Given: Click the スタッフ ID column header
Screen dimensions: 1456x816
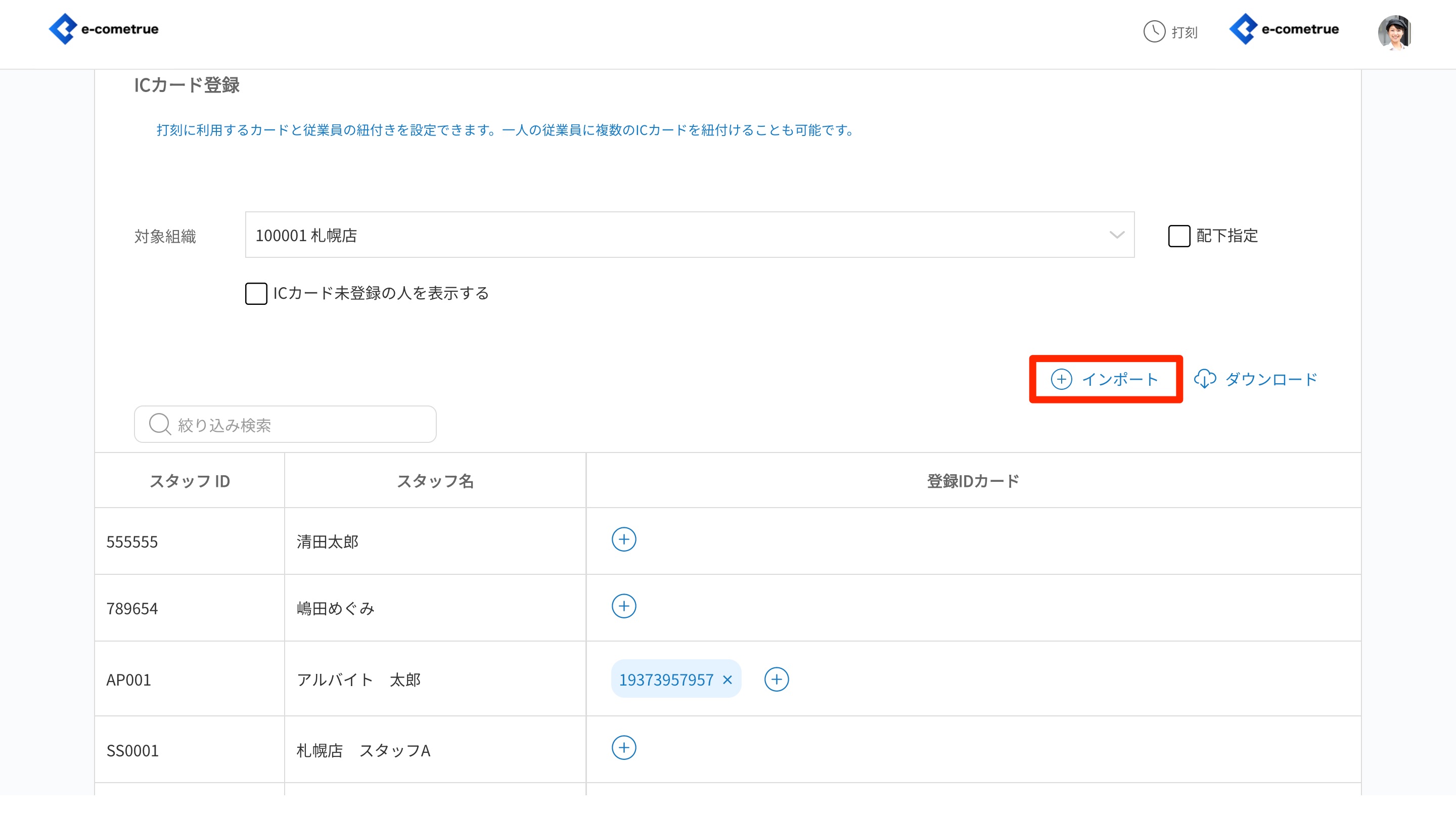Looking at the screenshot, I should (190, 481).
